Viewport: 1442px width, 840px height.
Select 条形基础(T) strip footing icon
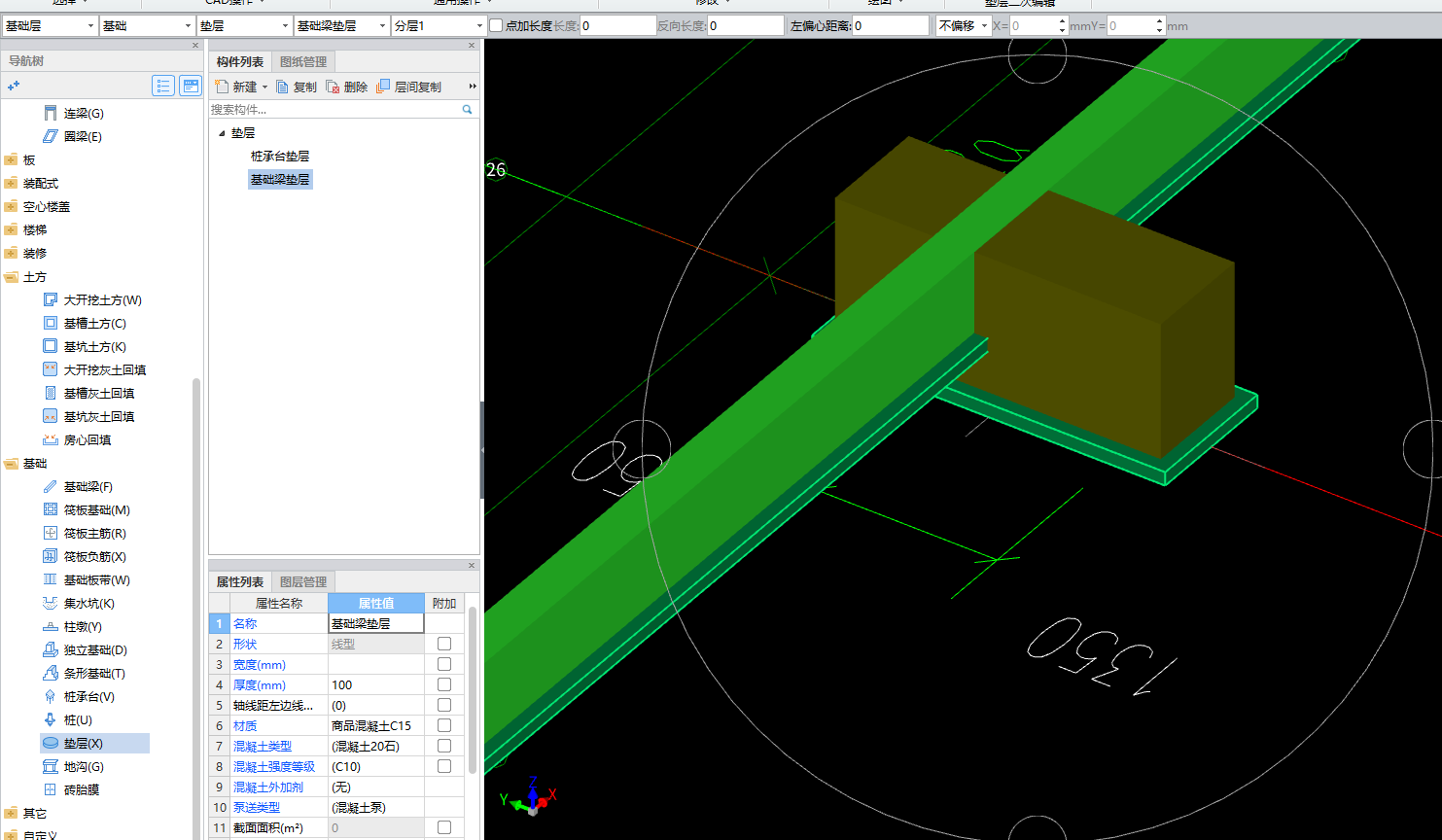tap(51, 674)
